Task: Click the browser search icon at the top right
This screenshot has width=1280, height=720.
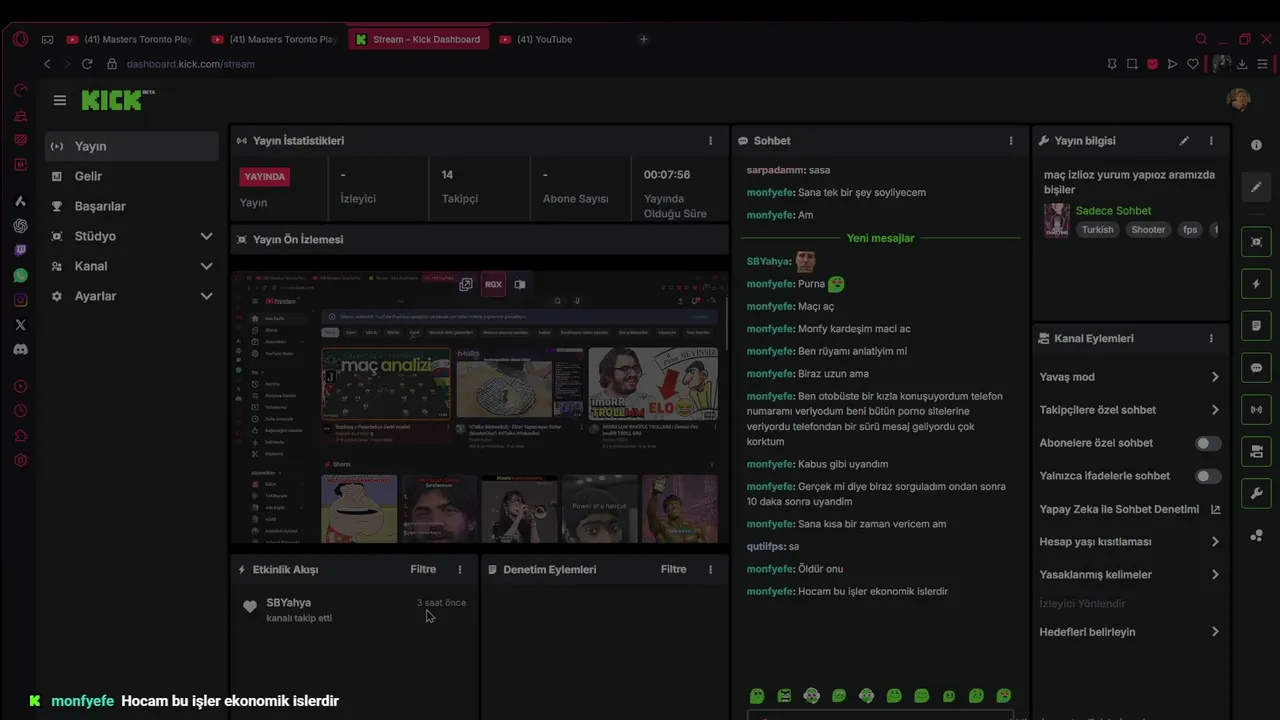Action: [1201, 39]
